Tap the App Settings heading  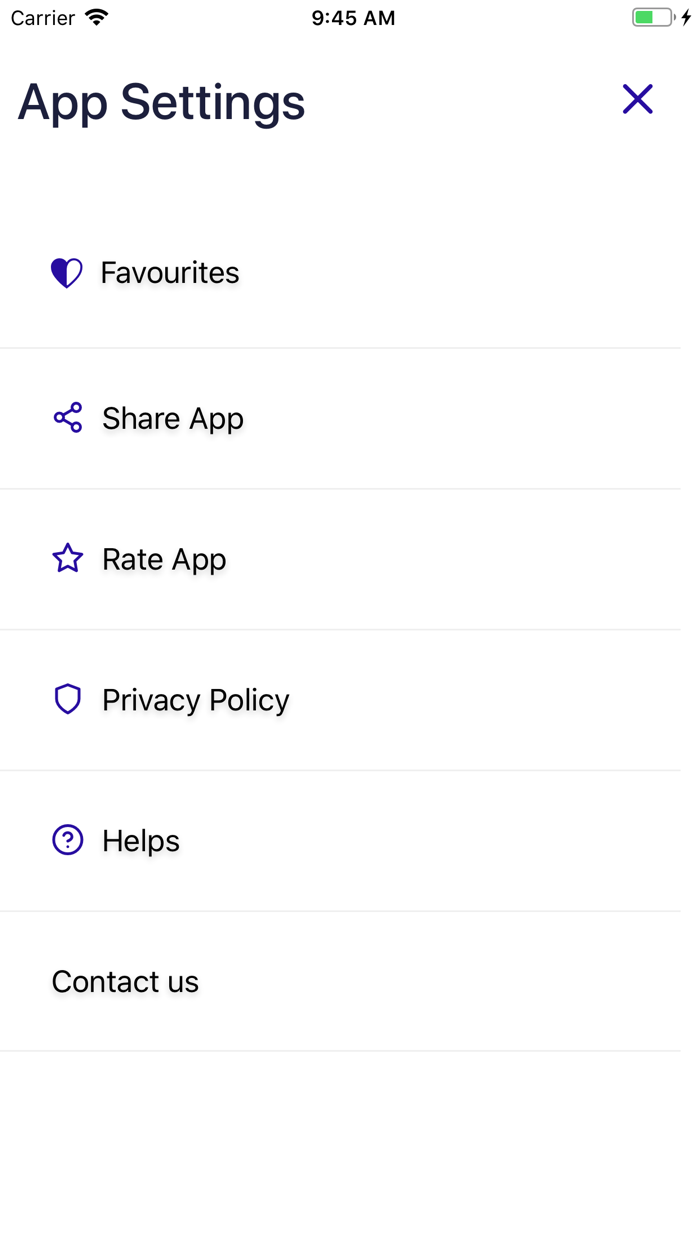pos(161,102)
